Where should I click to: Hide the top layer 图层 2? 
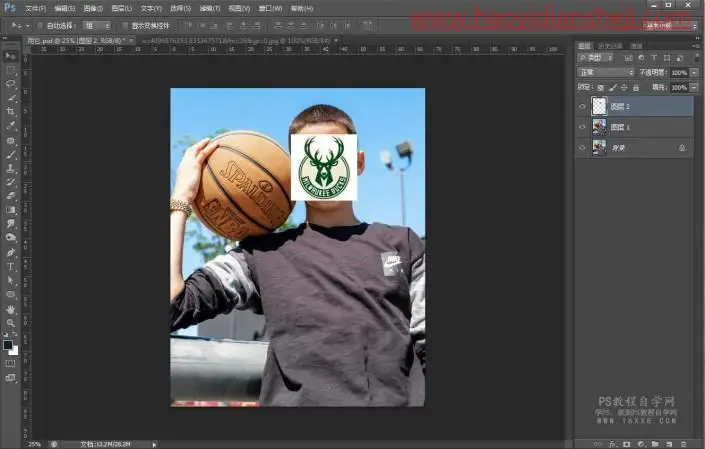pyautogui.click(x=582, y=107)
